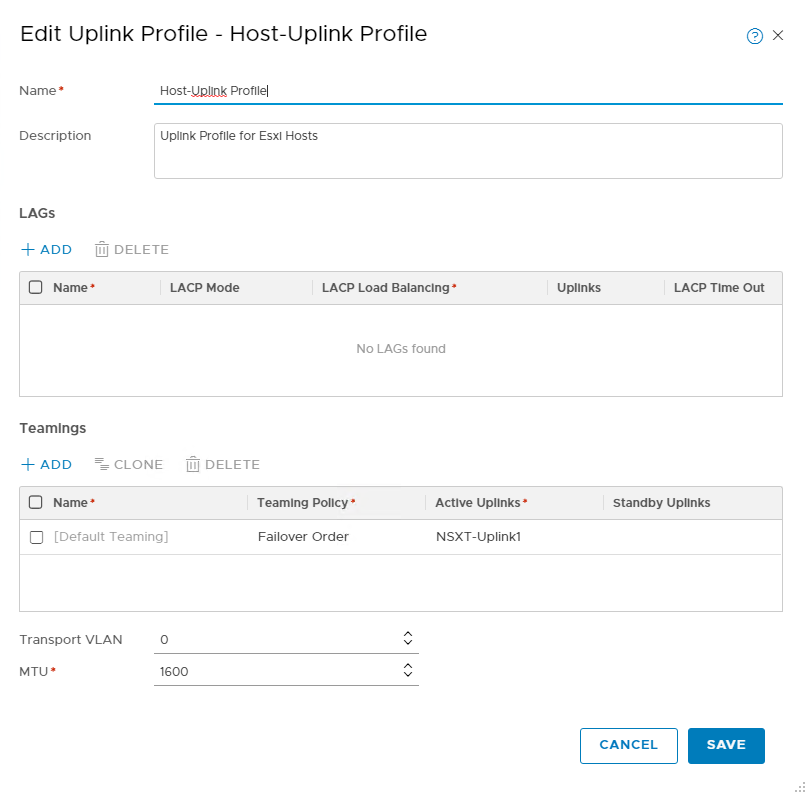Click the plus ADD icon under LAGs
The image size is (805, 792).
click(28, 249)
